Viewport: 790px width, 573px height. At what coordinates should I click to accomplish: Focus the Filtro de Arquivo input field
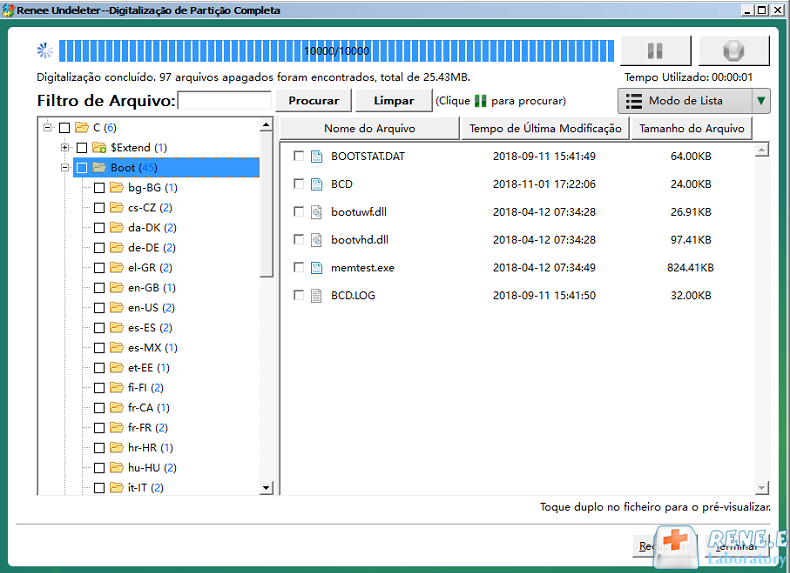pos(225,101)
